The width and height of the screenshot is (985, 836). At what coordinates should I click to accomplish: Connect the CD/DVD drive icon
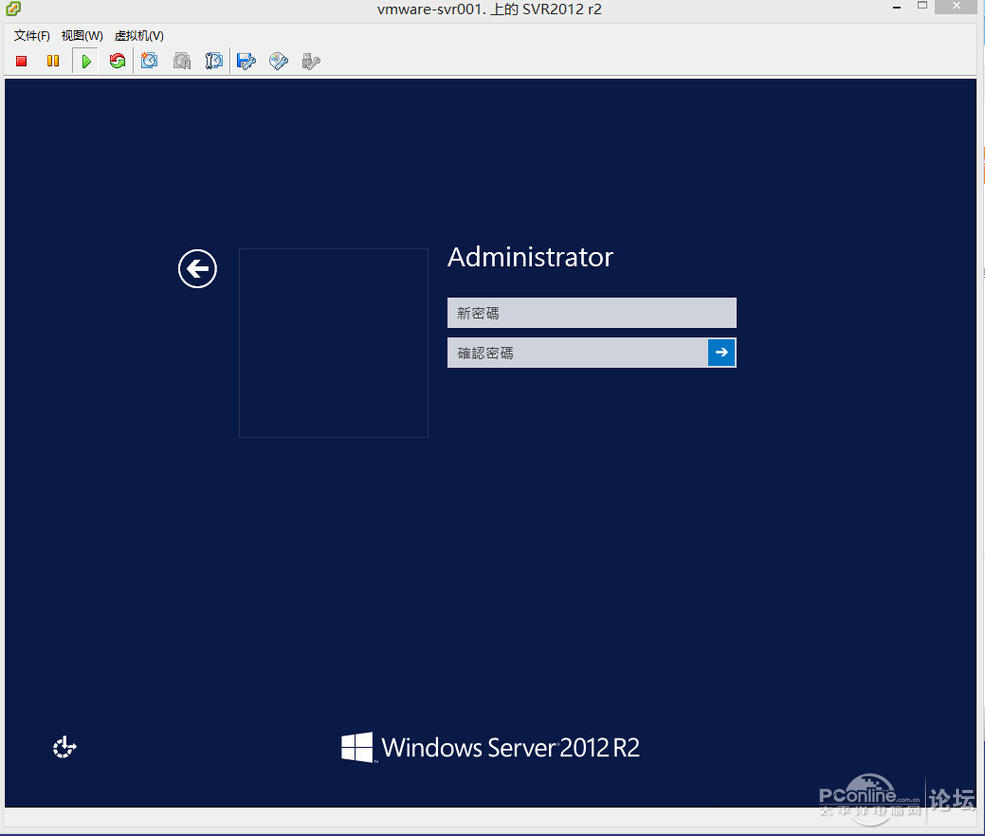coord(278,61)
